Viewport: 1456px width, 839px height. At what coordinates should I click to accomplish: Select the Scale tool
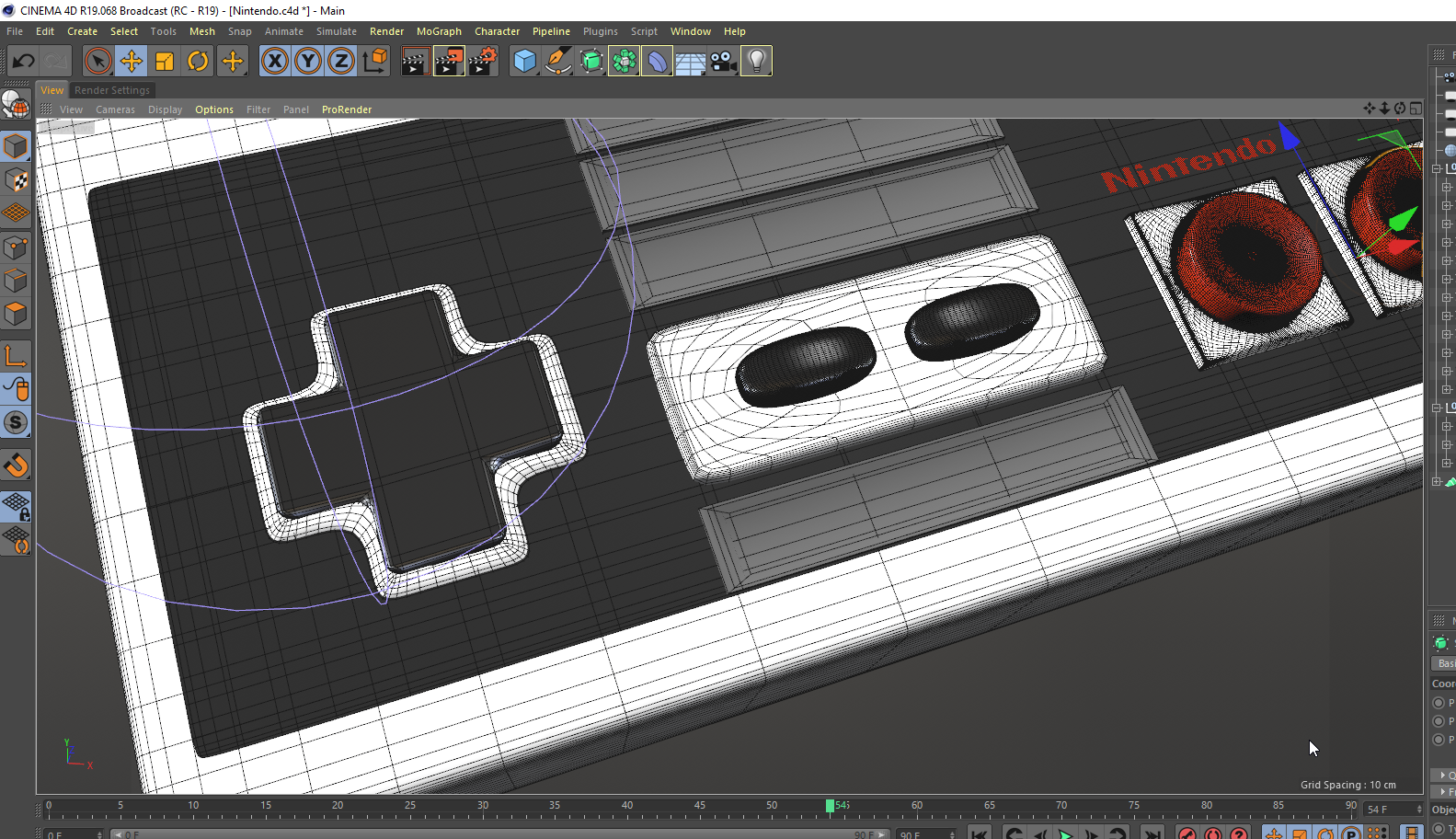[165, 62]
